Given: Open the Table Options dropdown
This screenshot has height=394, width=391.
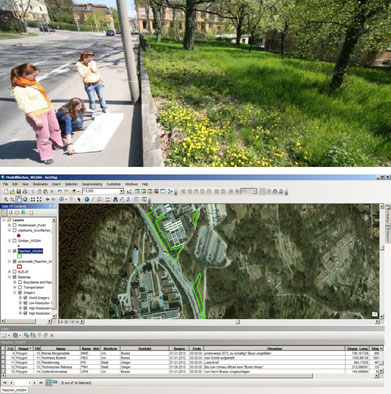Looking at the screenshot, I should 6,335.
